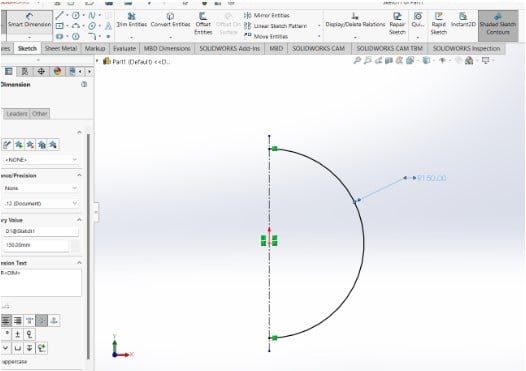Open the DisplayManager color ball tab

(x=57, y=71)
